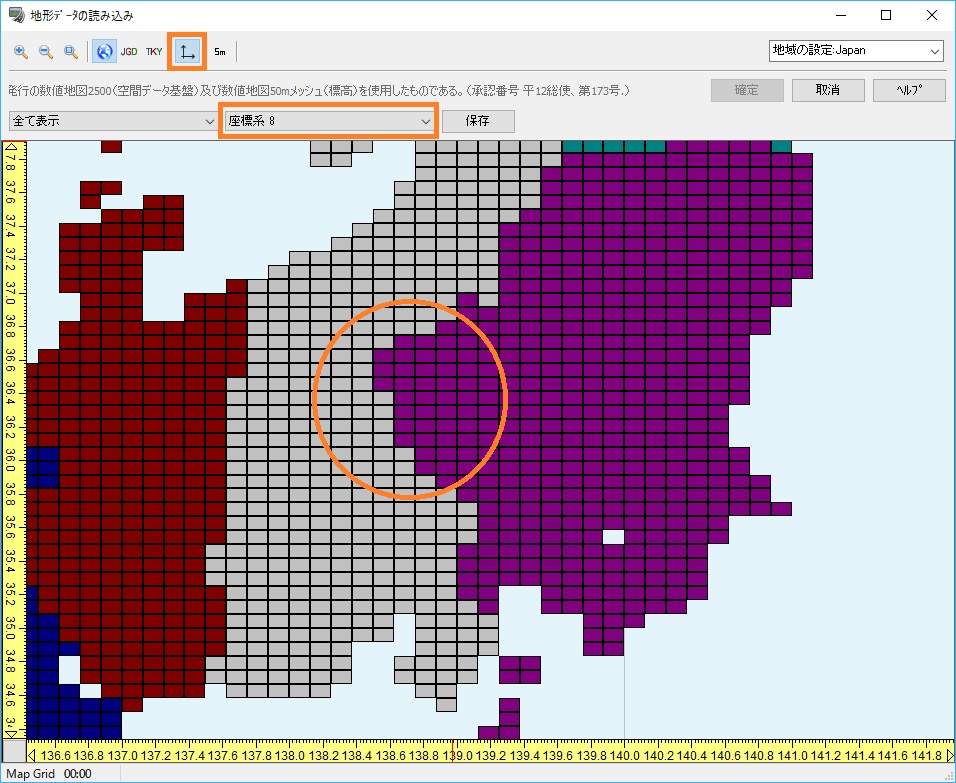Click the right arrow on horizontal ruler
This screenshot has height=783, width=956.
pos(949,756)
